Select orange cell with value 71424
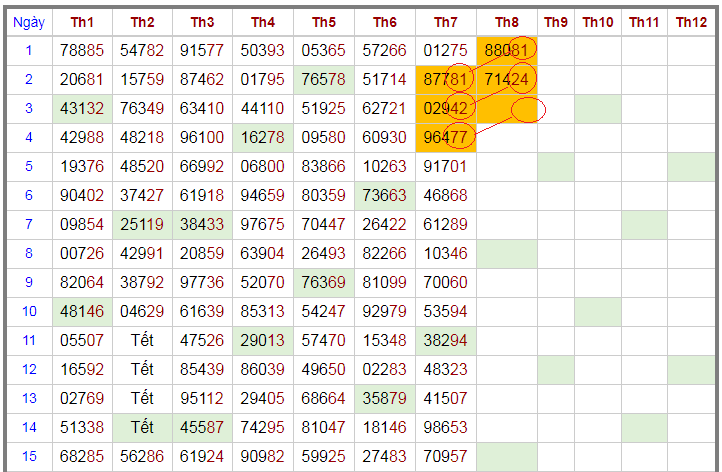The width and height of the screenshot is (722, 472). click(x=506, y=79)
